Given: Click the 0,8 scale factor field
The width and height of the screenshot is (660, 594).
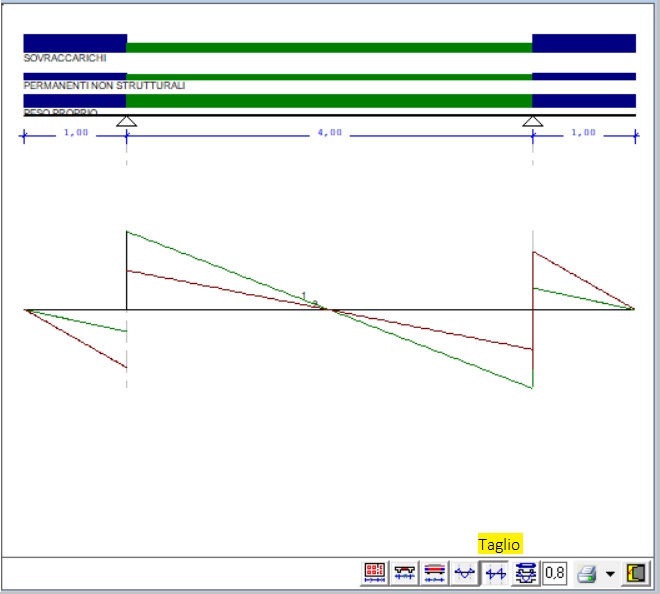Looking at the screenshot, I should click(x=554, y=573).
